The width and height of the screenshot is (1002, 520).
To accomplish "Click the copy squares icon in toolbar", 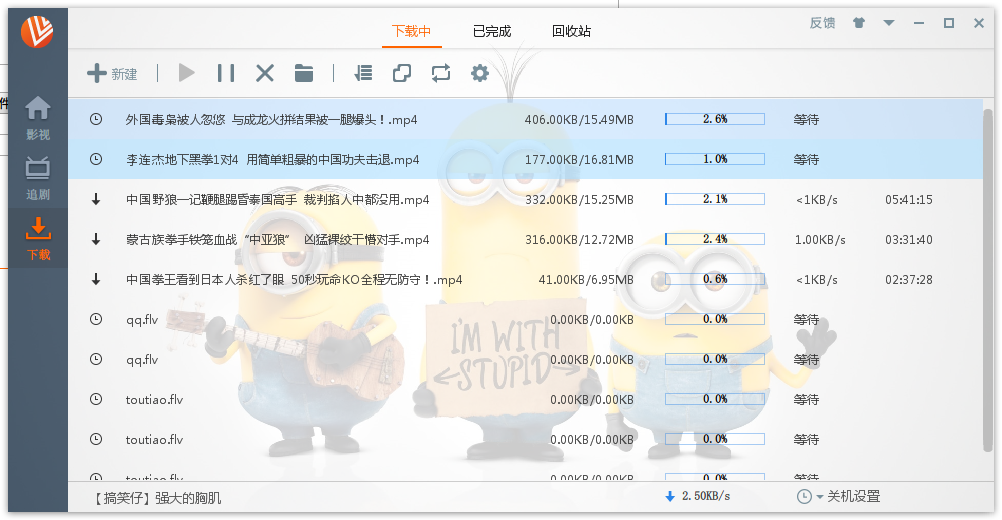I will (x=402, y=73).
